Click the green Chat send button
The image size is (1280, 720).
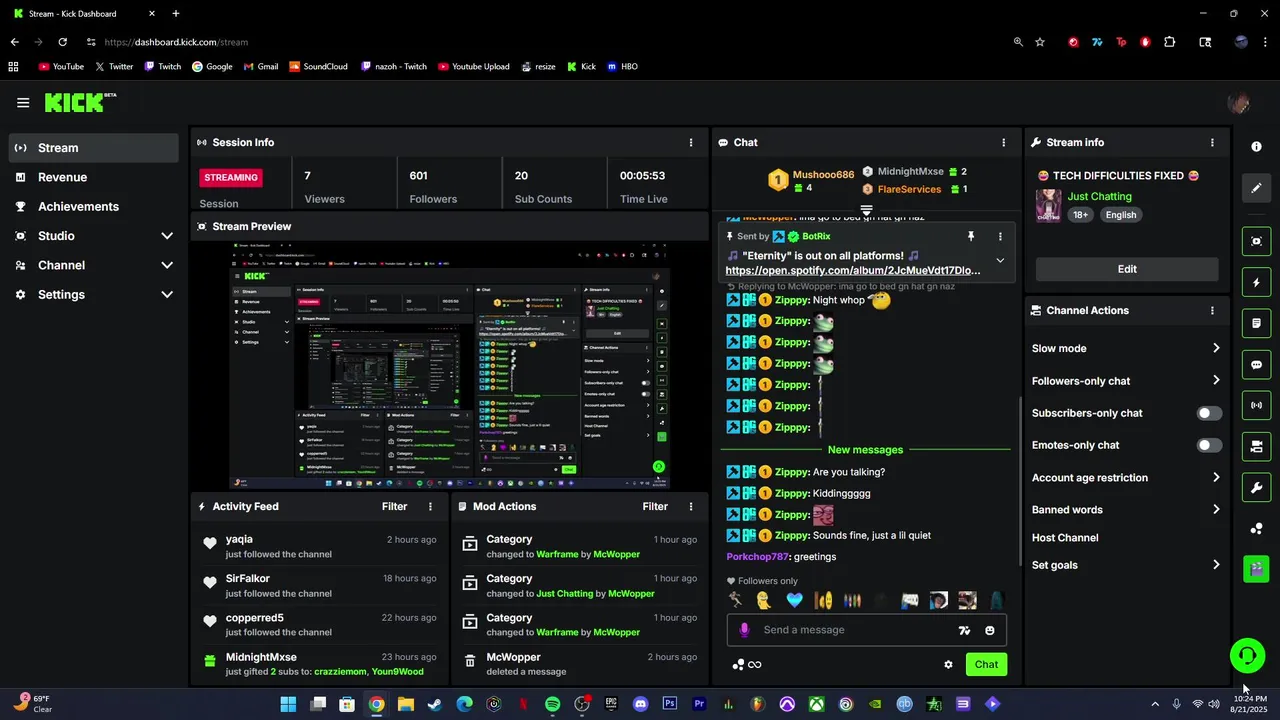(986, 664)
